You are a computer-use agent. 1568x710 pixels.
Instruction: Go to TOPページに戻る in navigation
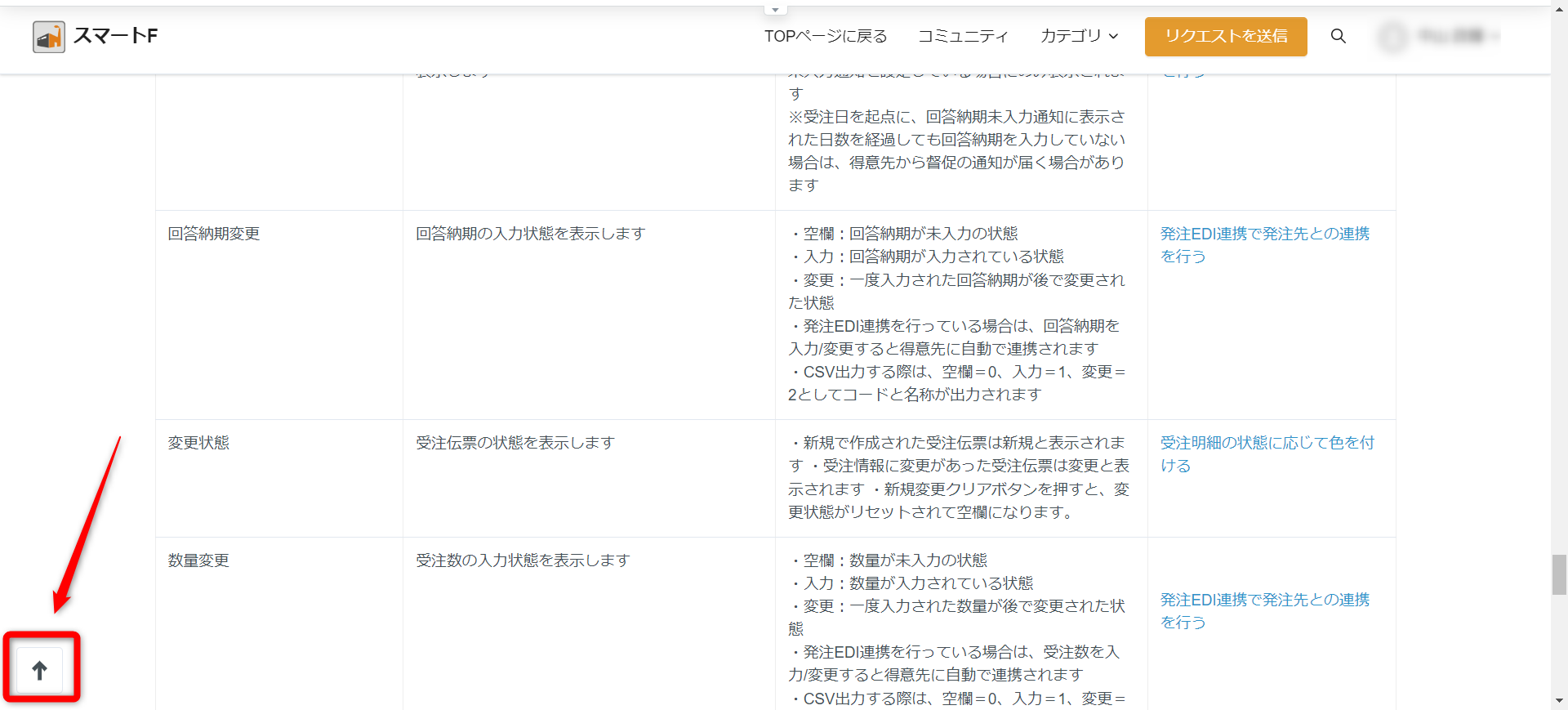coord(825,36)
